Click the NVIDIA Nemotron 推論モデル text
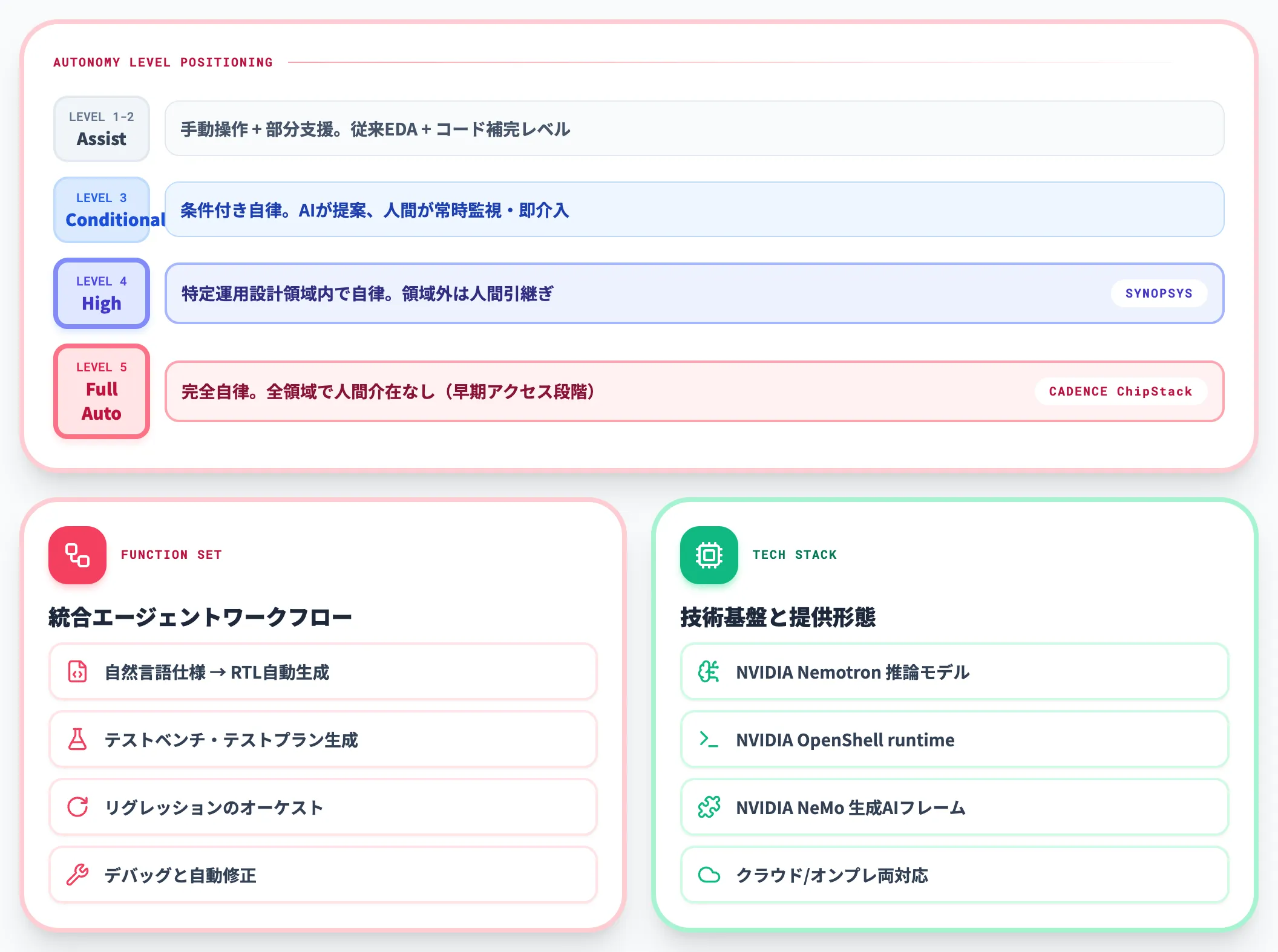 coord(853,673)
